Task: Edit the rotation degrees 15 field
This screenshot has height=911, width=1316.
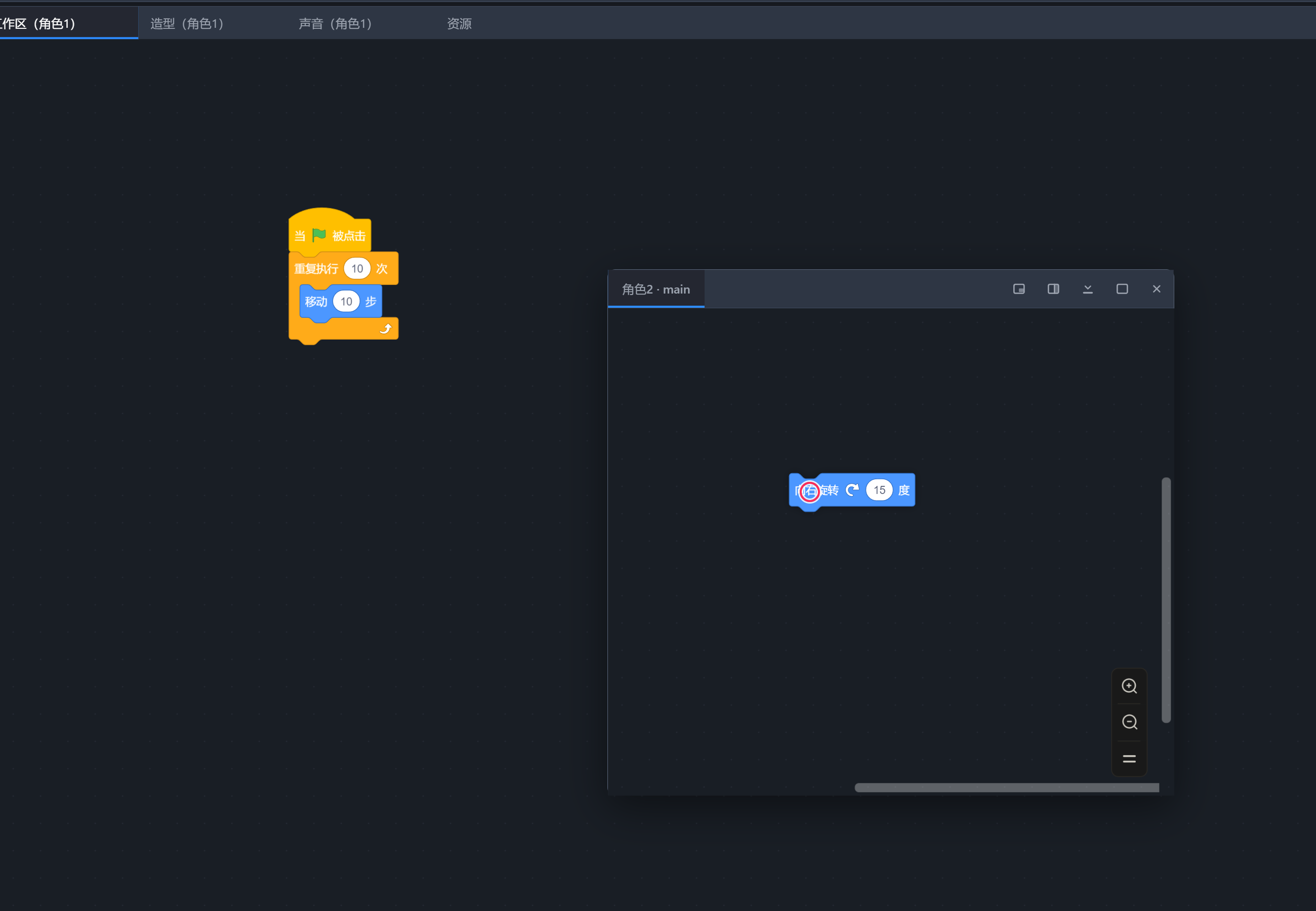Action: click(879, 490)
